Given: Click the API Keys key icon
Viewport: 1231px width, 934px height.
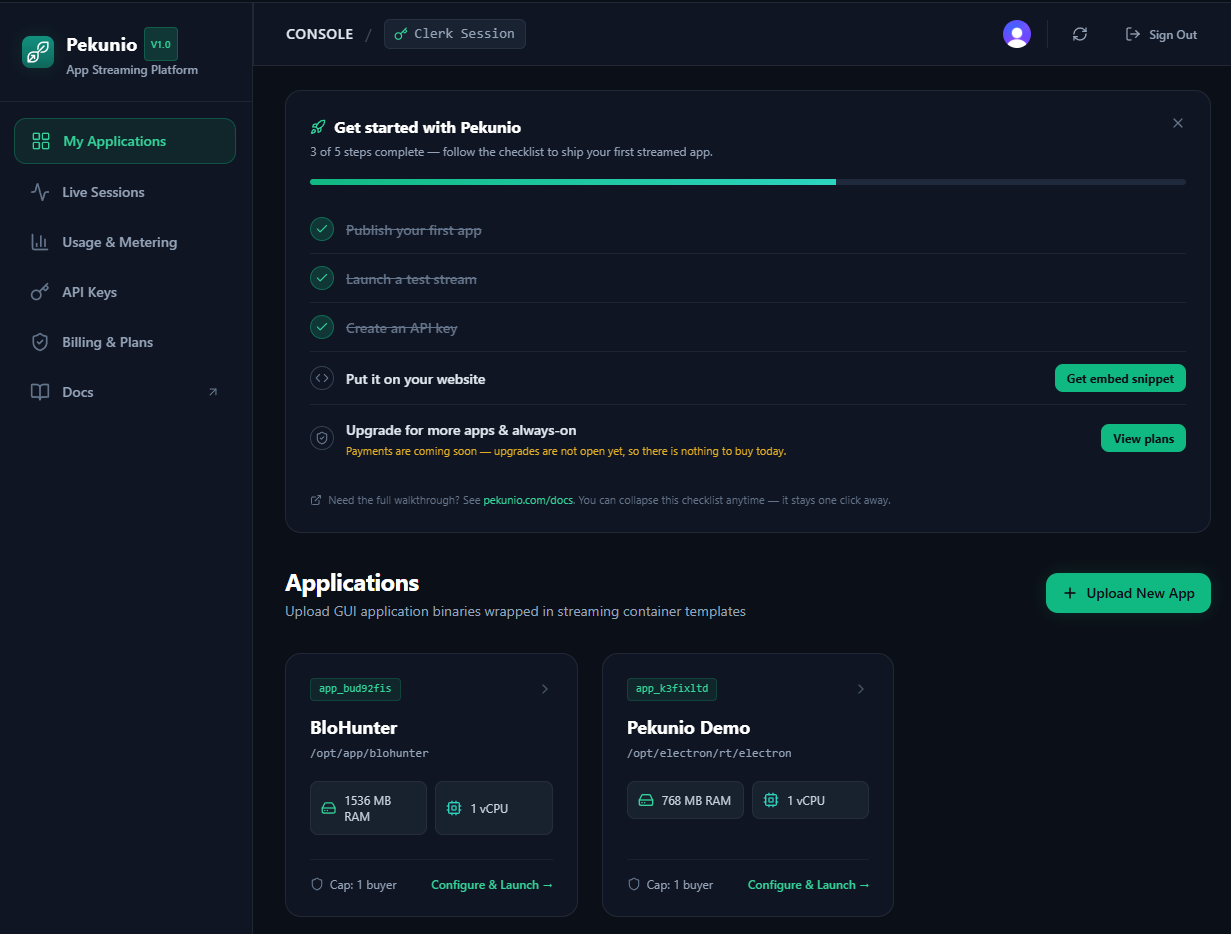Looking at the screenshot, I should (x=40, y=292).
